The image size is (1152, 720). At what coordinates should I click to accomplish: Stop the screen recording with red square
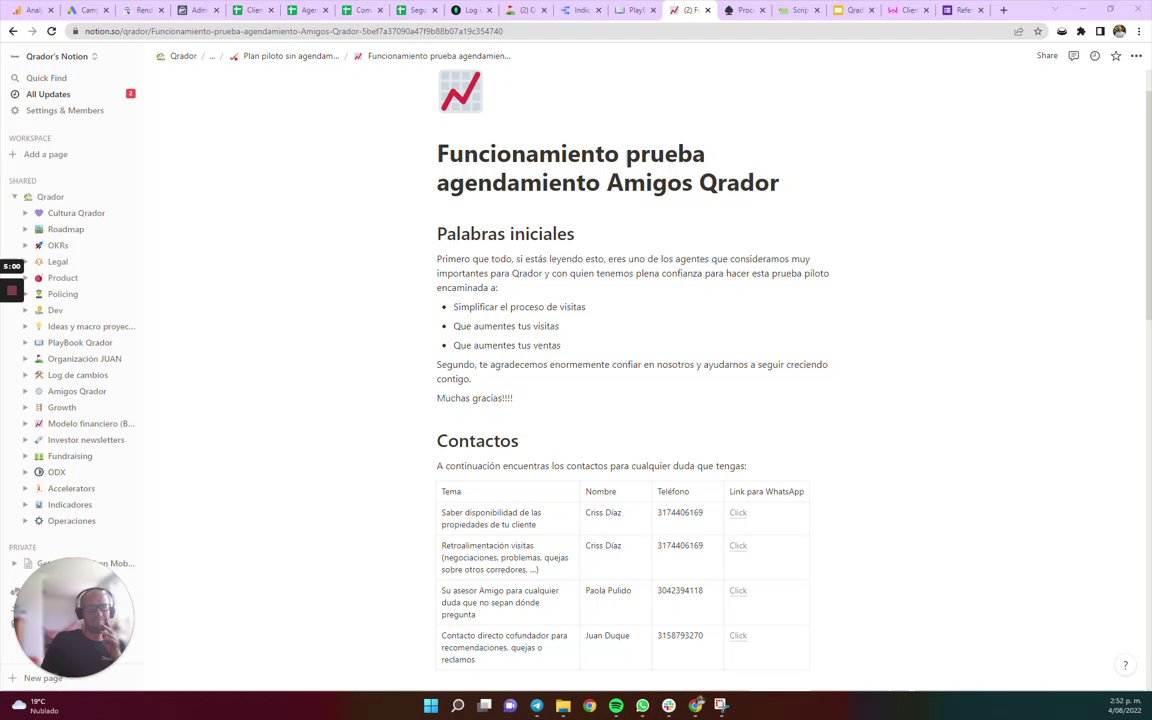pos(12,290)
